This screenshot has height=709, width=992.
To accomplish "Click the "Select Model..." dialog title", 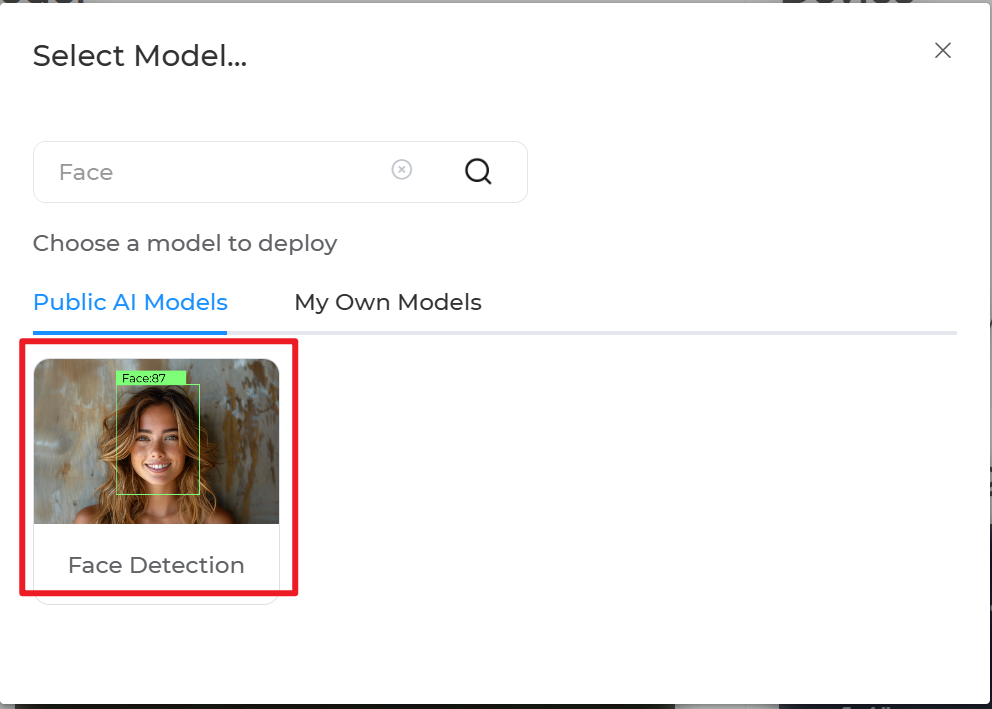I will (140, 56).
